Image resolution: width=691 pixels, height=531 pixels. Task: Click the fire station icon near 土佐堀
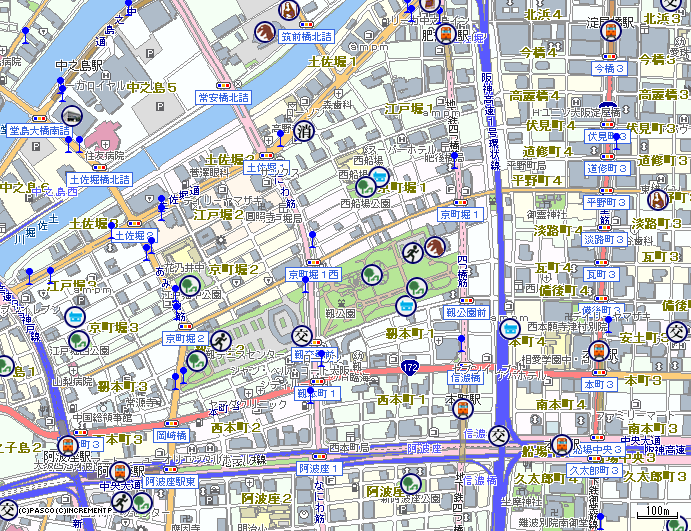pos(304,131)
